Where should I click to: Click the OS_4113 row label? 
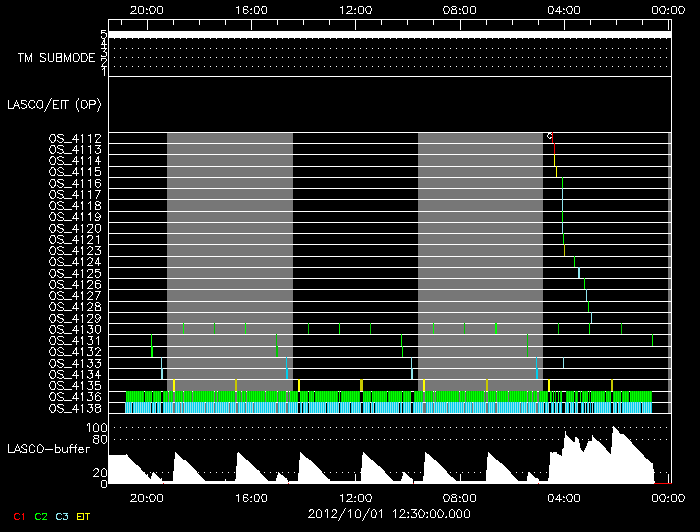[x=75, y=150]
